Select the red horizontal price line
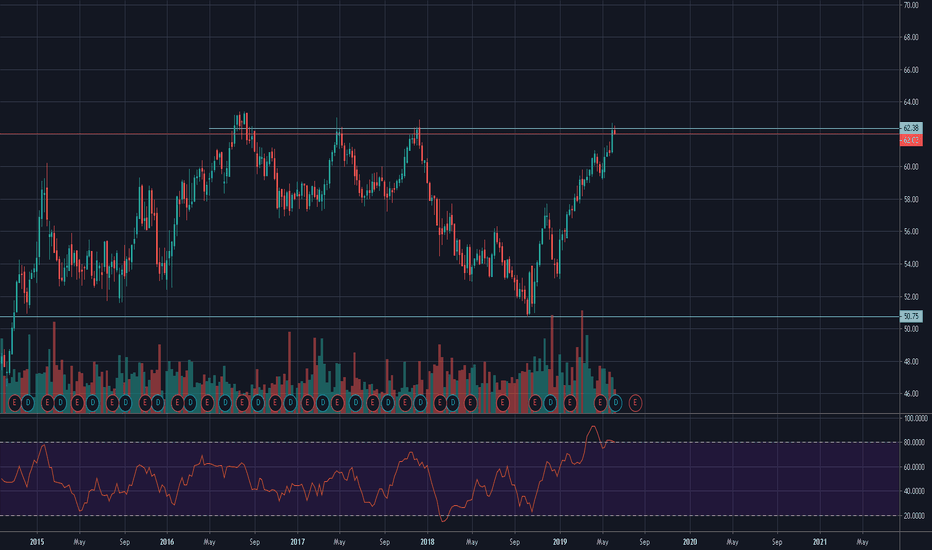The height and width of the screenshot is (550, 932). coord(449,134)
